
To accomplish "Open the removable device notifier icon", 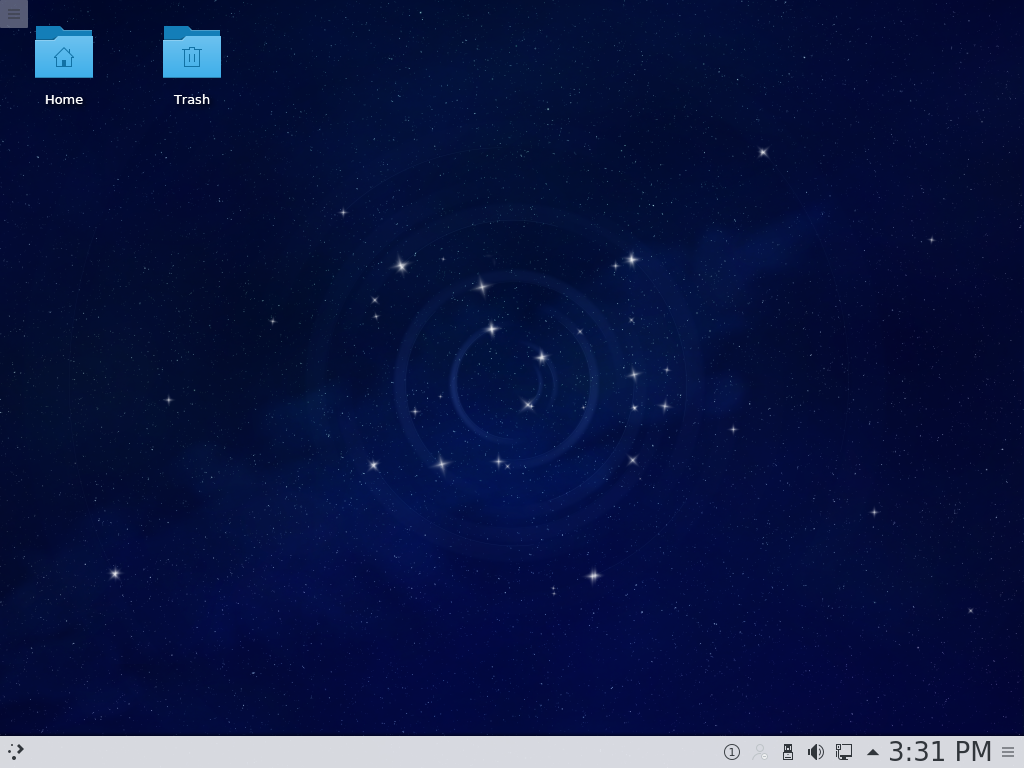I will pos(788,752).
